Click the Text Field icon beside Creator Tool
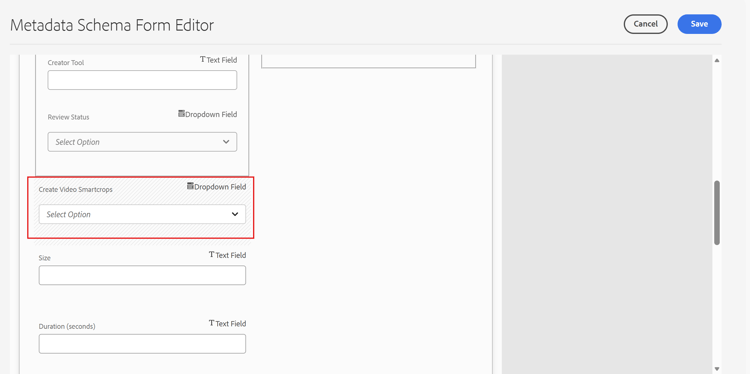Image resolution: width=750 pixels, height=374 pixels. point(202,60)
